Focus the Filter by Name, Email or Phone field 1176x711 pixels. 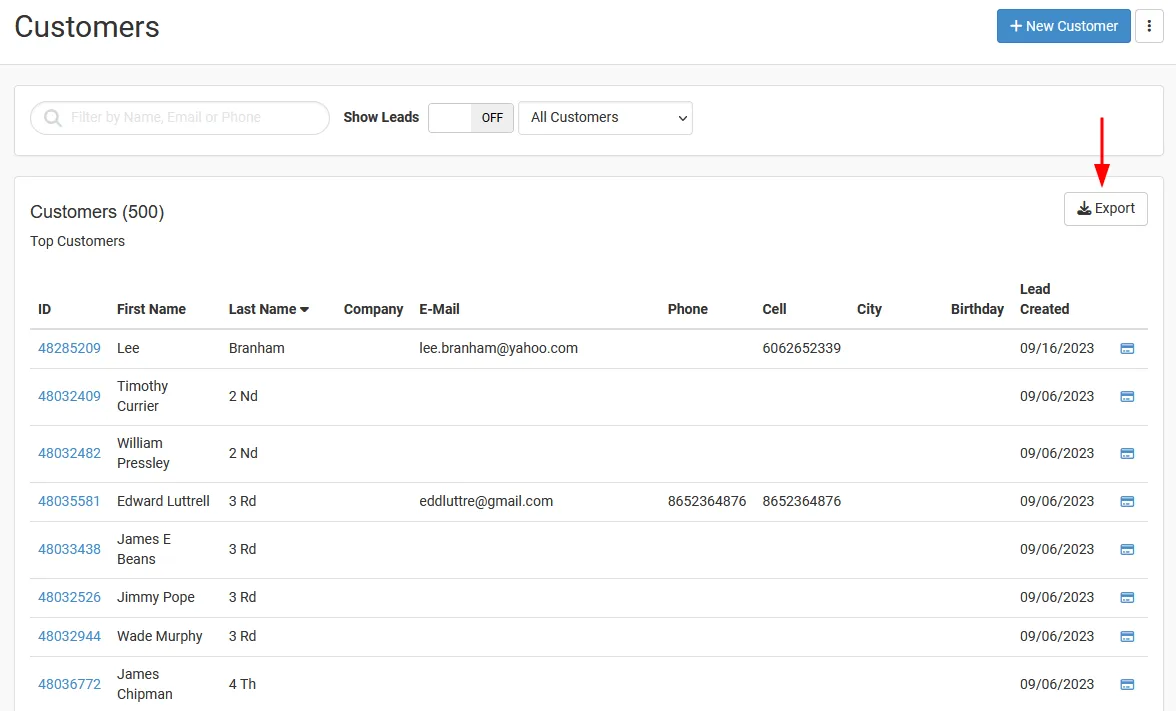click(x=180, y=118)
